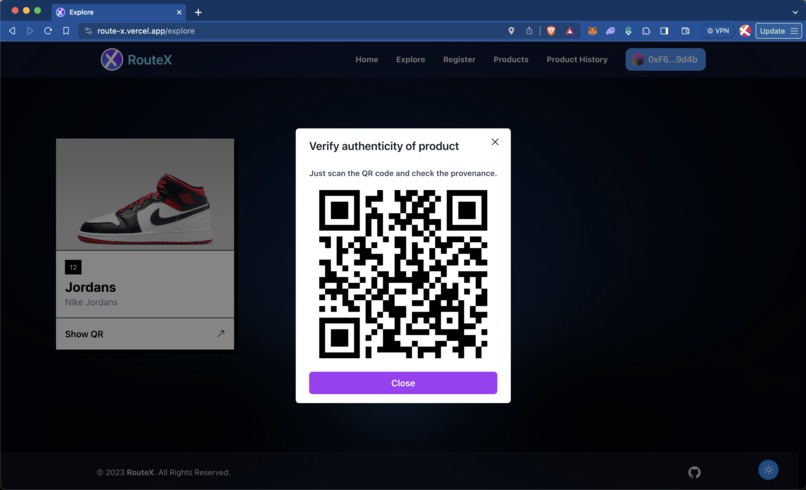Open the GitHub icon in the footer
This screenshot has height=490, width=806.
694,472
